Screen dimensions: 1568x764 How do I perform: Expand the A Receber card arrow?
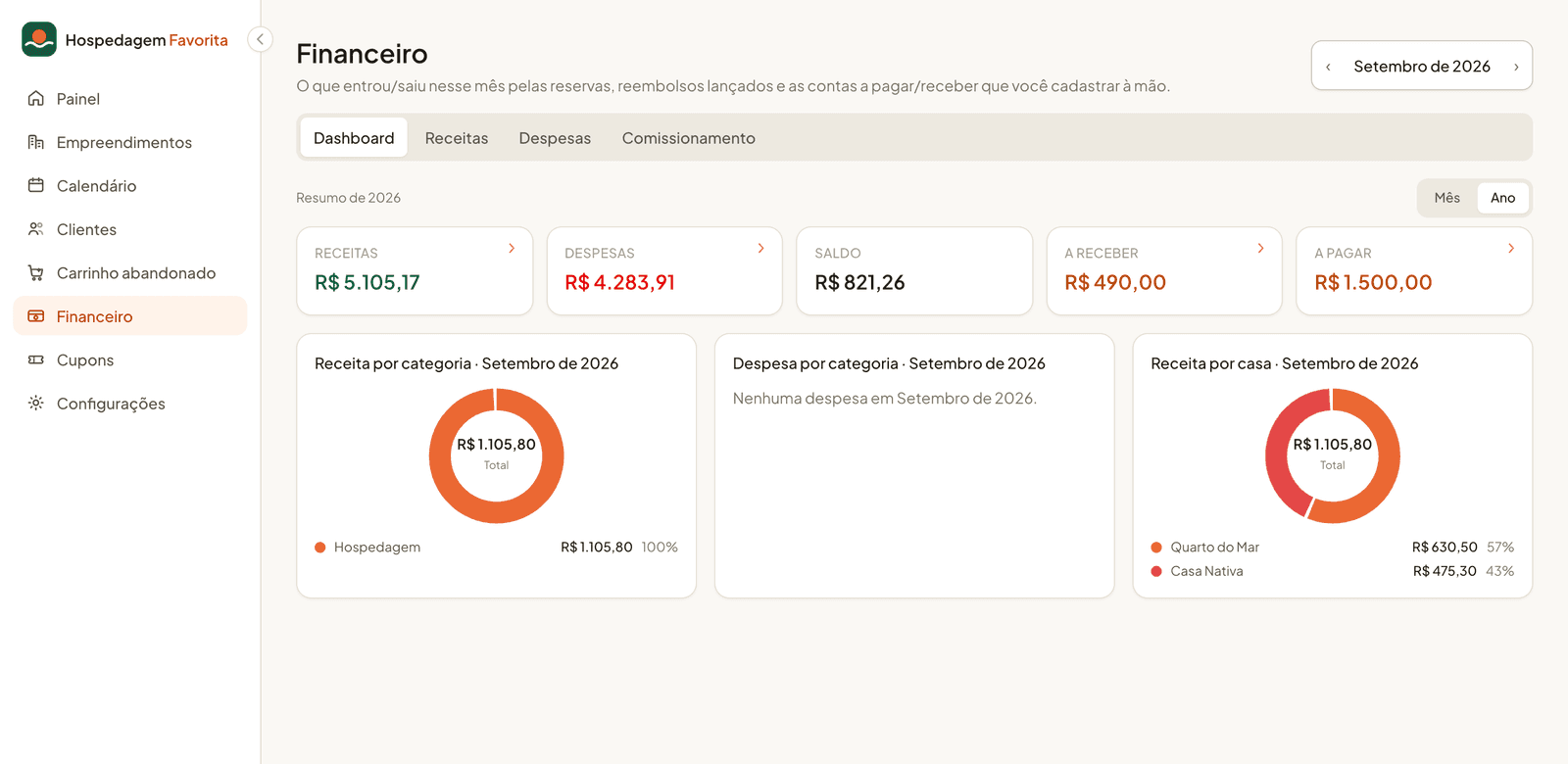coord(1260,249)
